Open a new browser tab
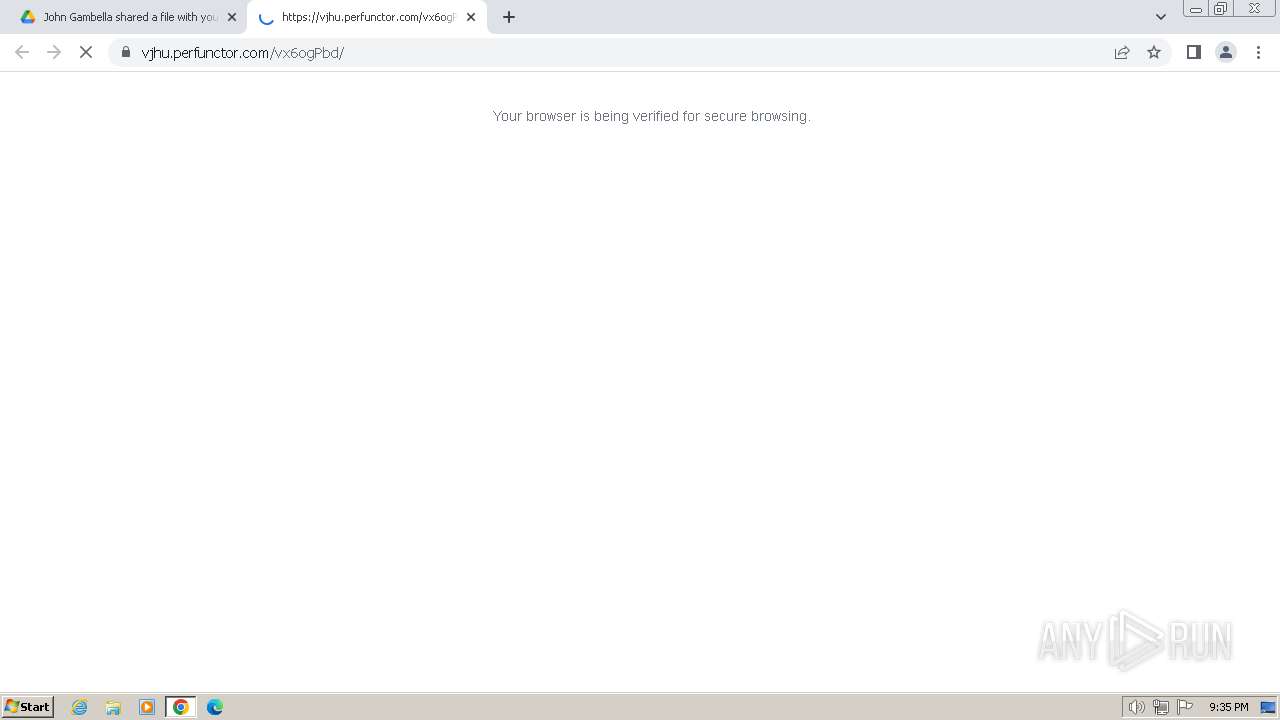Viewport: 1280px width, 720px height. pos(509,17)
